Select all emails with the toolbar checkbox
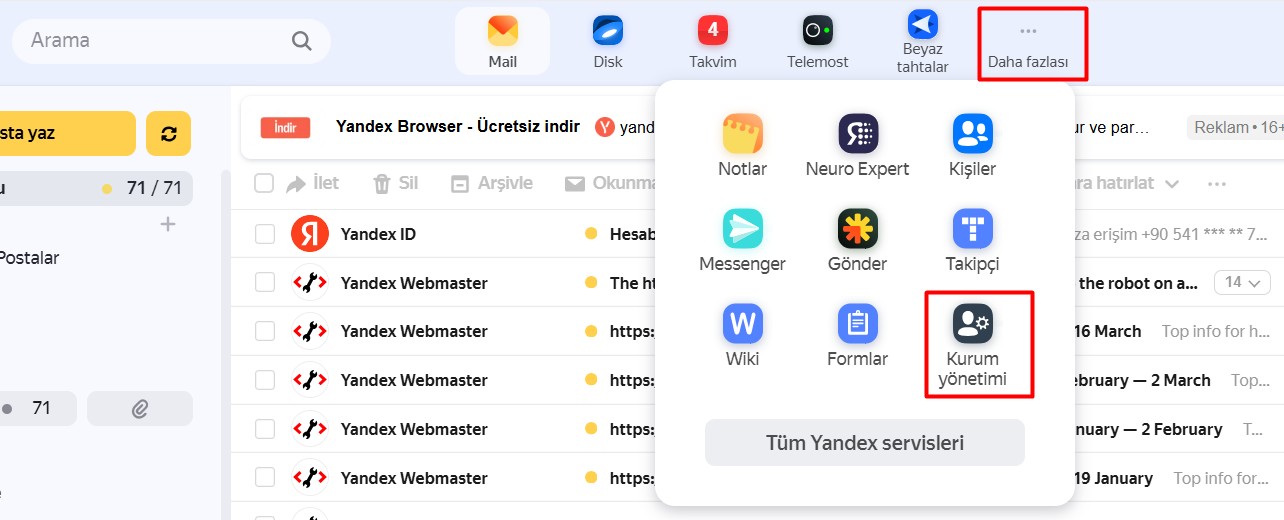Screen dimensions: 1284x520 [264, 183]
